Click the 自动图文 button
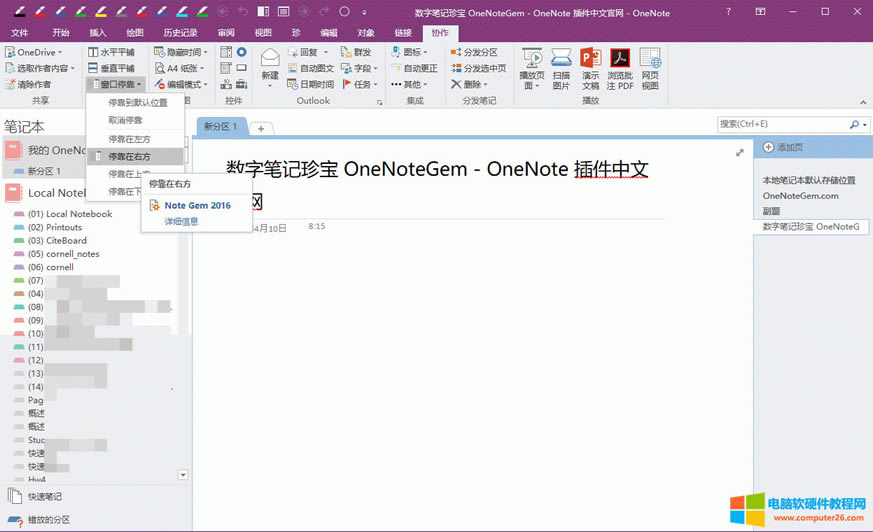The image size is (873, 532). 311,68
